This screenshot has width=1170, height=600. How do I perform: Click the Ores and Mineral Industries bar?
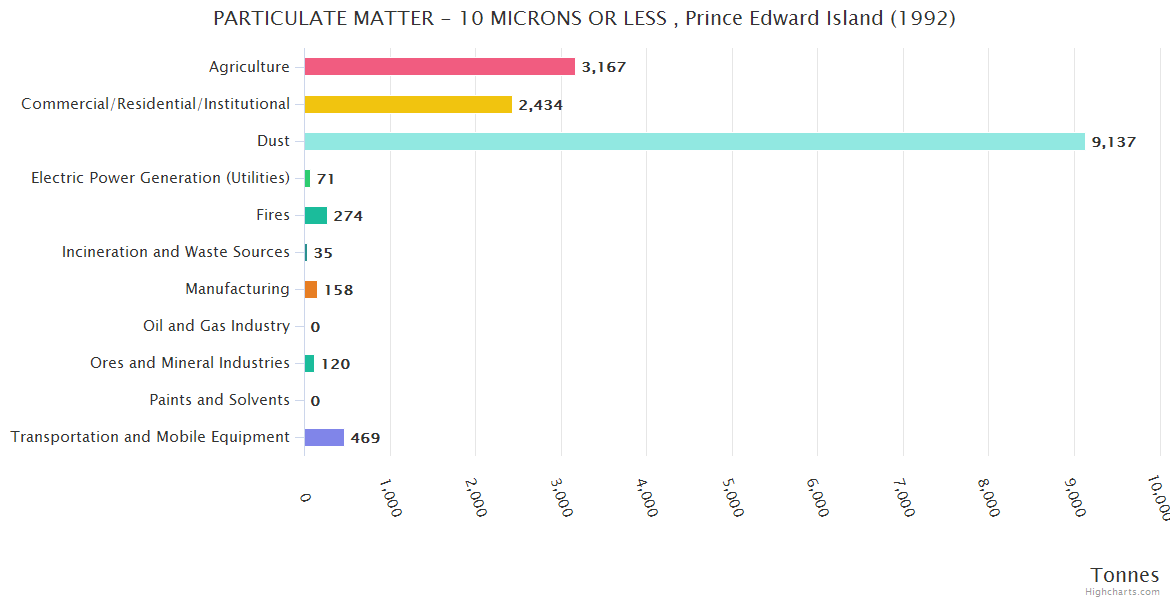(309, 363)
